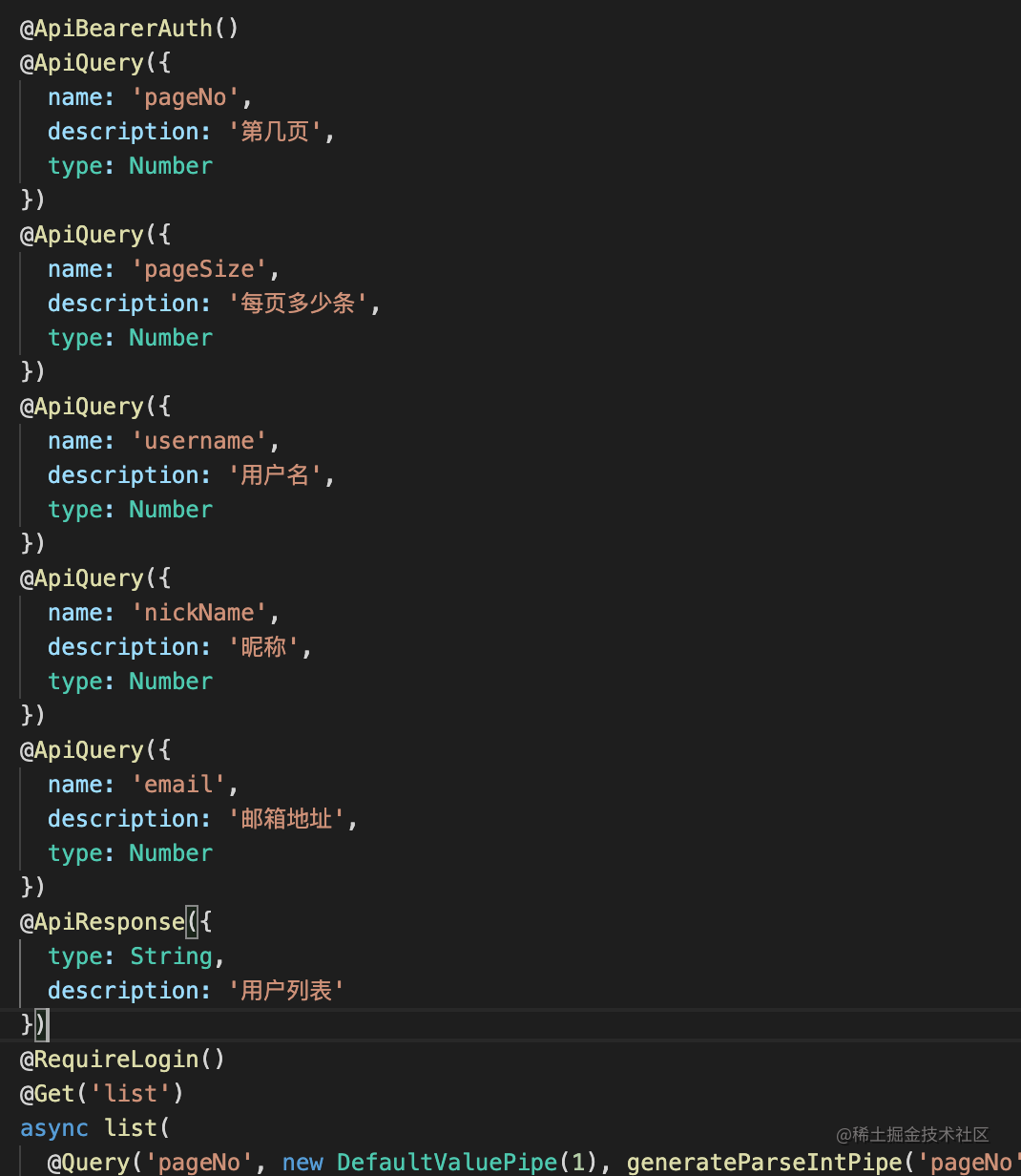Select the '每页多少条' description text
The image size is (1021, 1176).
299,304
